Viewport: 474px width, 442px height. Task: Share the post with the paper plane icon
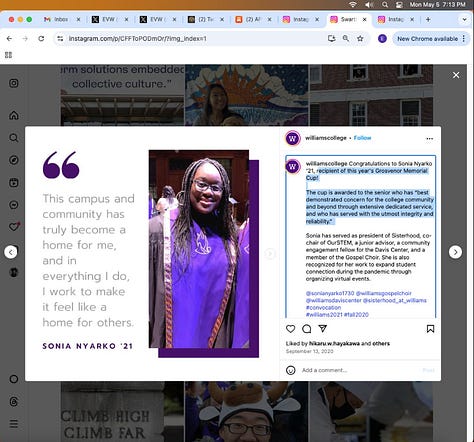(x=323, y=329)
